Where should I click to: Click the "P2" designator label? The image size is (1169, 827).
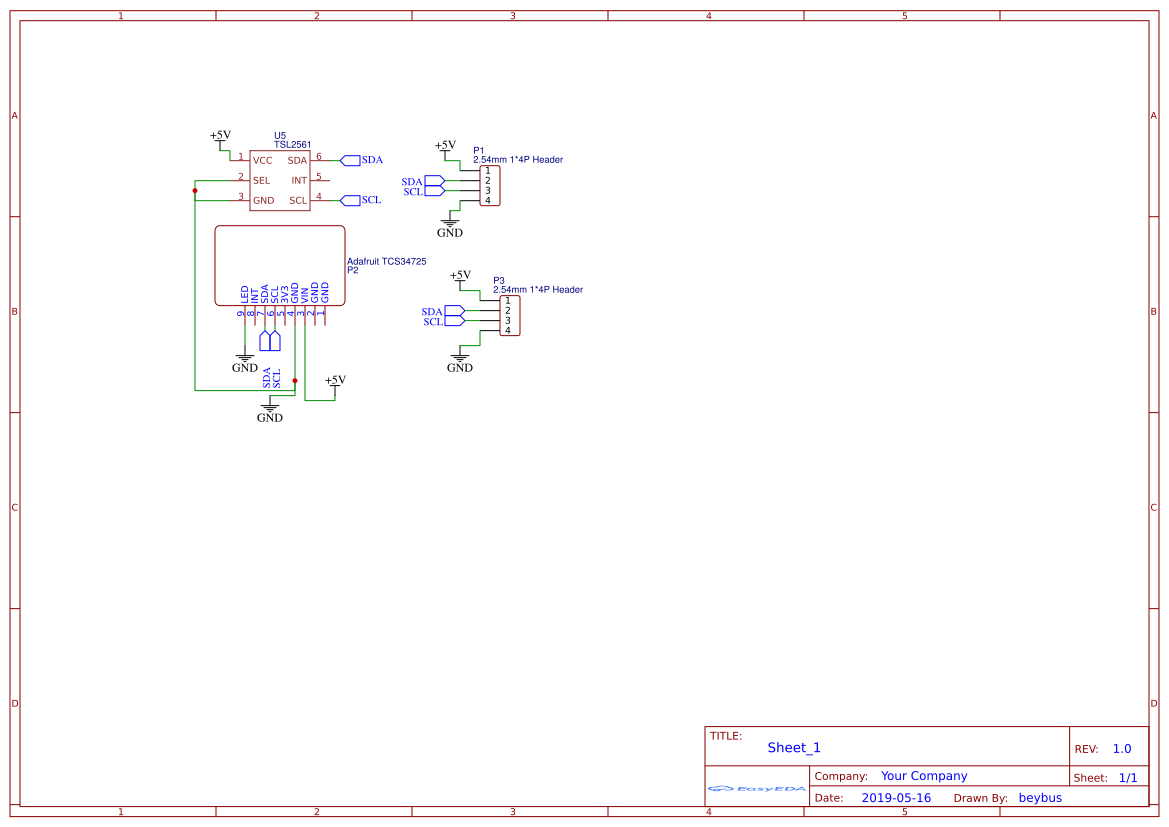[353, 271]
